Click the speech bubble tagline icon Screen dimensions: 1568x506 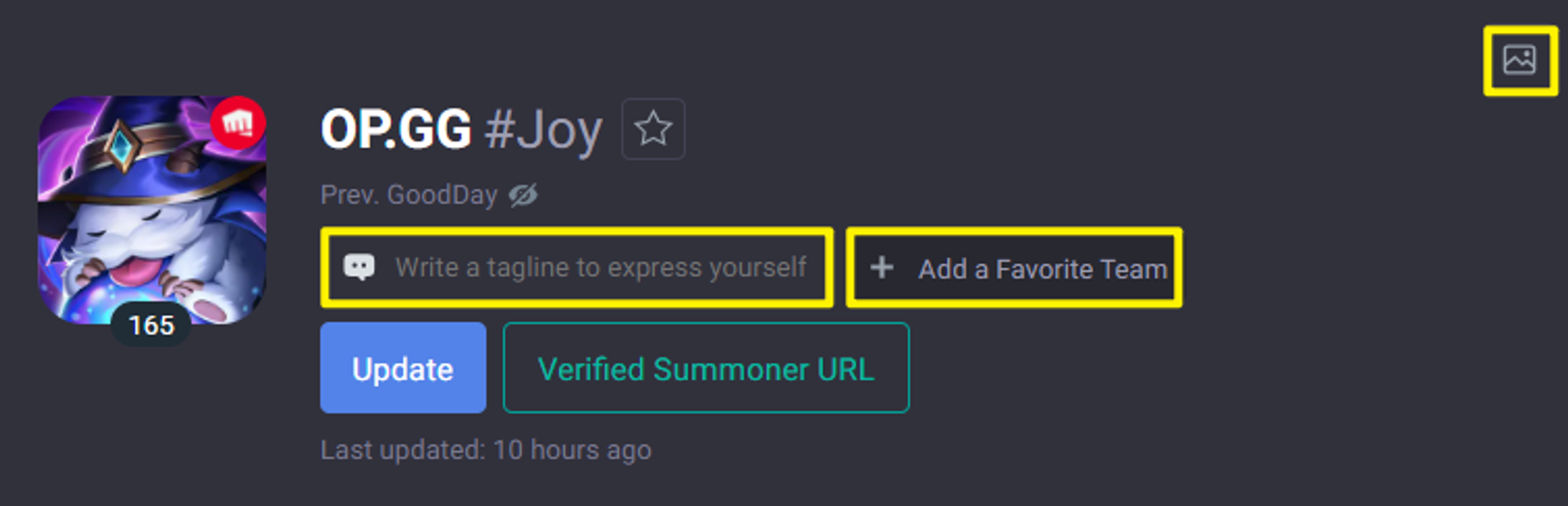pyautogui.click(x=359, y=268)
